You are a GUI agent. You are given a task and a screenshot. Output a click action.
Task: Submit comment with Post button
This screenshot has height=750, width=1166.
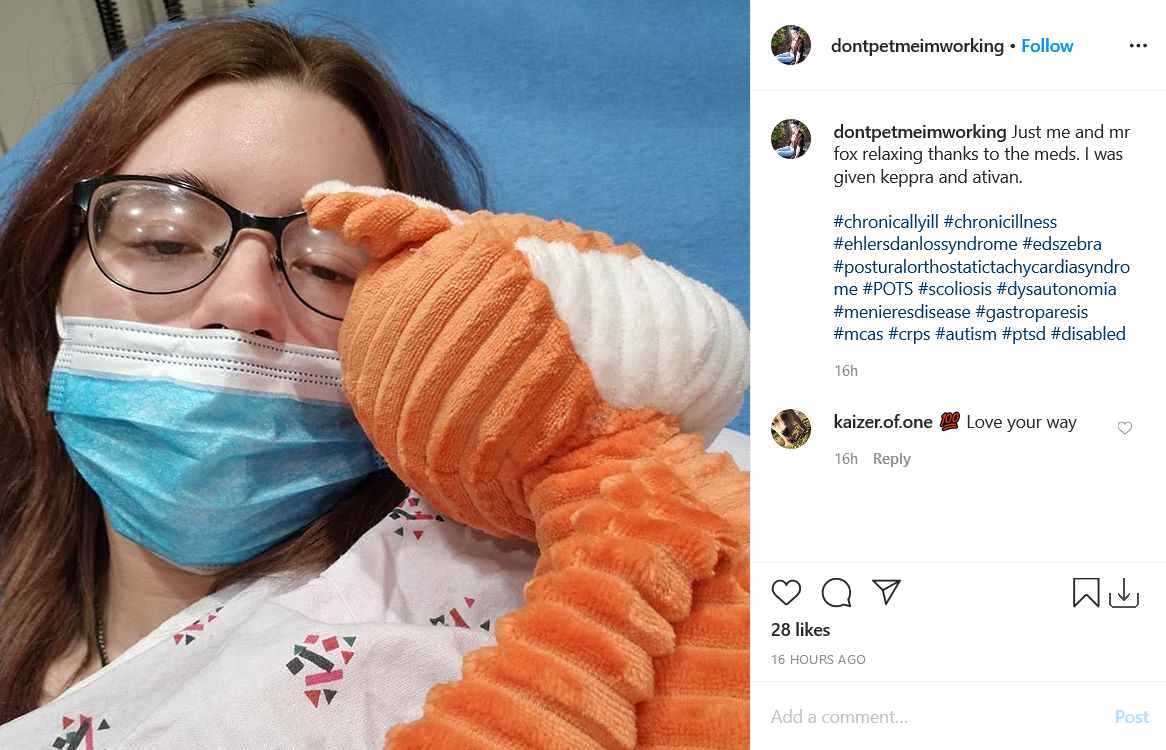pyautogui.click(x=1131, y=717)
